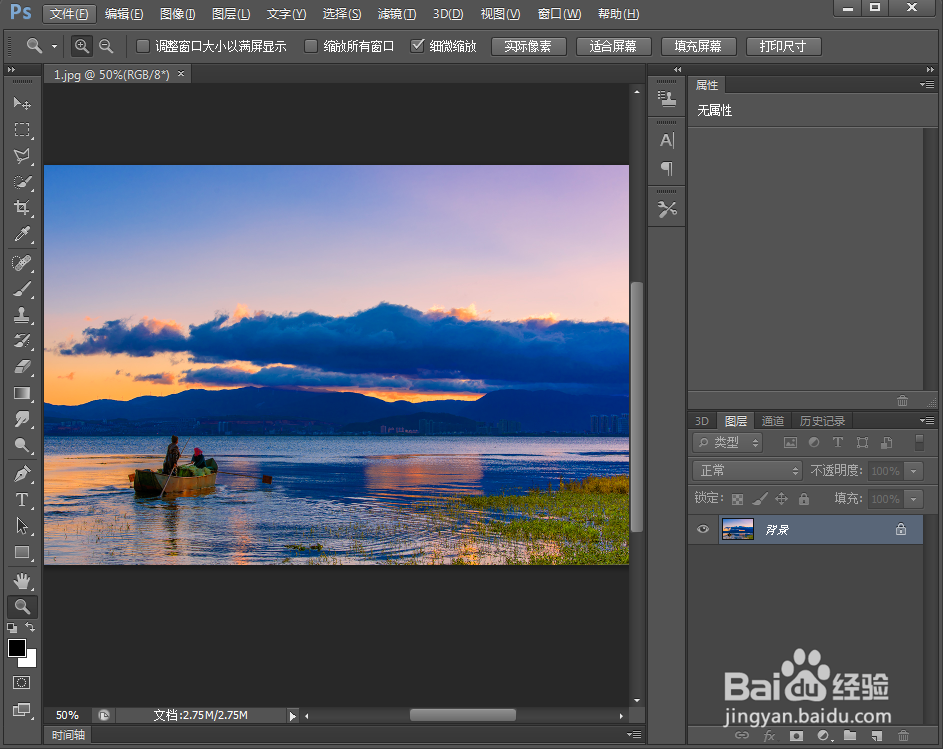Select the Horizontal Type tool
Screen dimensions: 943x749
tap(22, 500)
